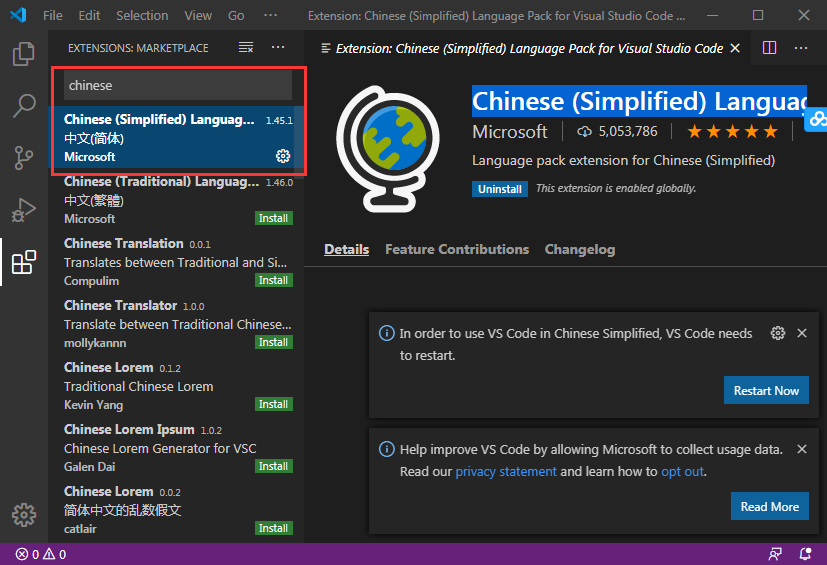This screenshot has height=565, width=827.
Task: Open the privacy statement link
Action: click(506, 471)
